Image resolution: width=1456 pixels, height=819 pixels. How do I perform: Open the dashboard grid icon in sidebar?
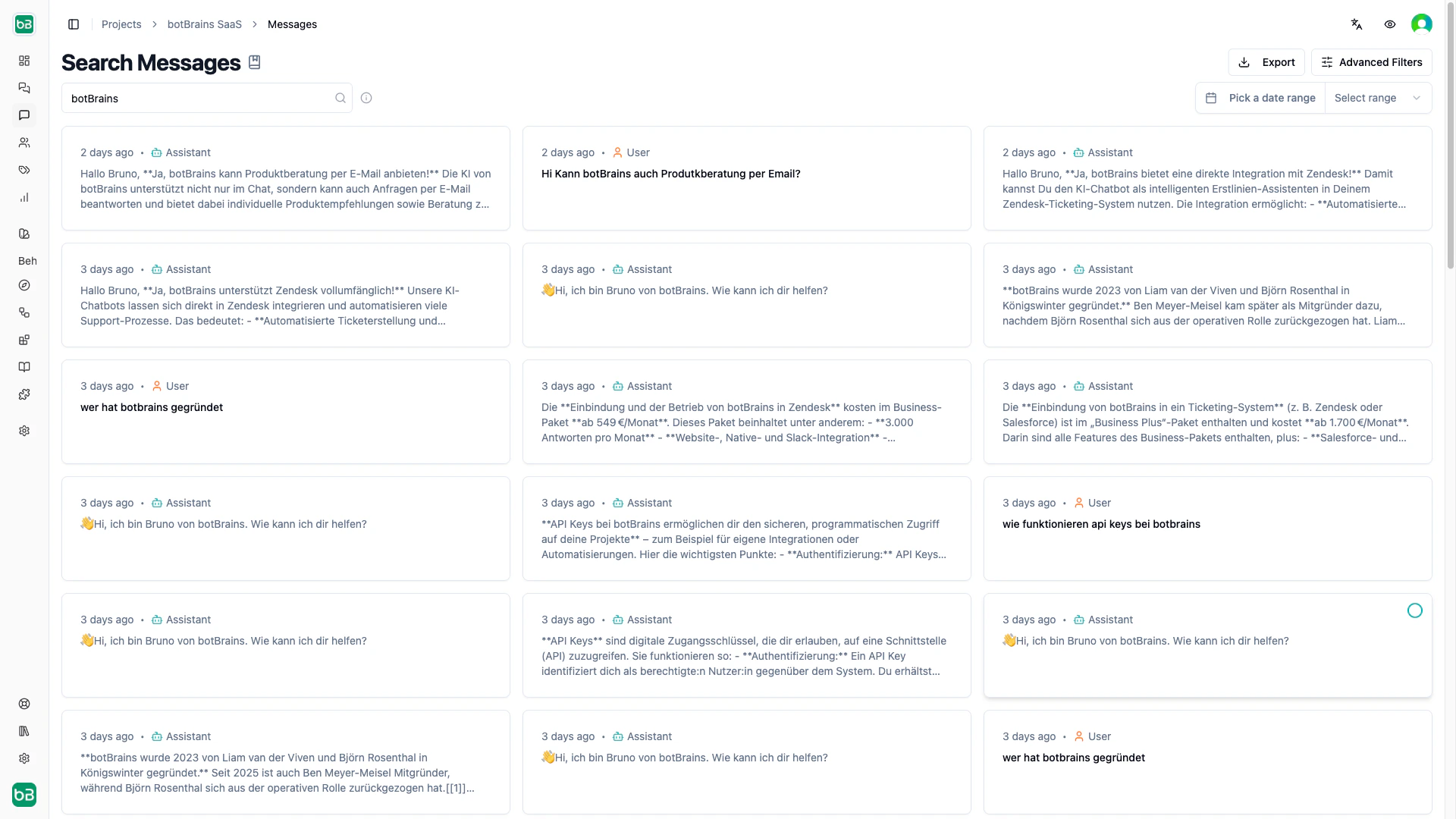coord(24,60)
